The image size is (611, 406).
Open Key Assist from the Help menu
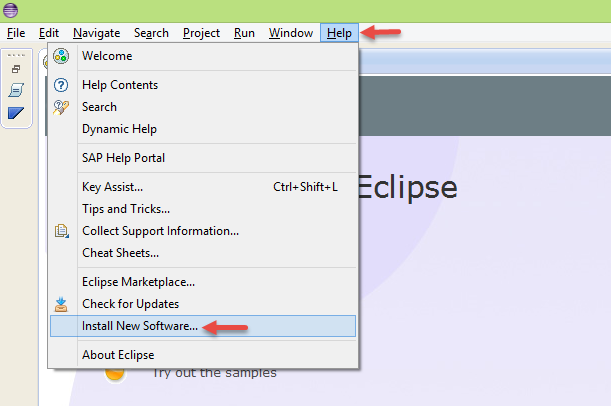[112, 187]
